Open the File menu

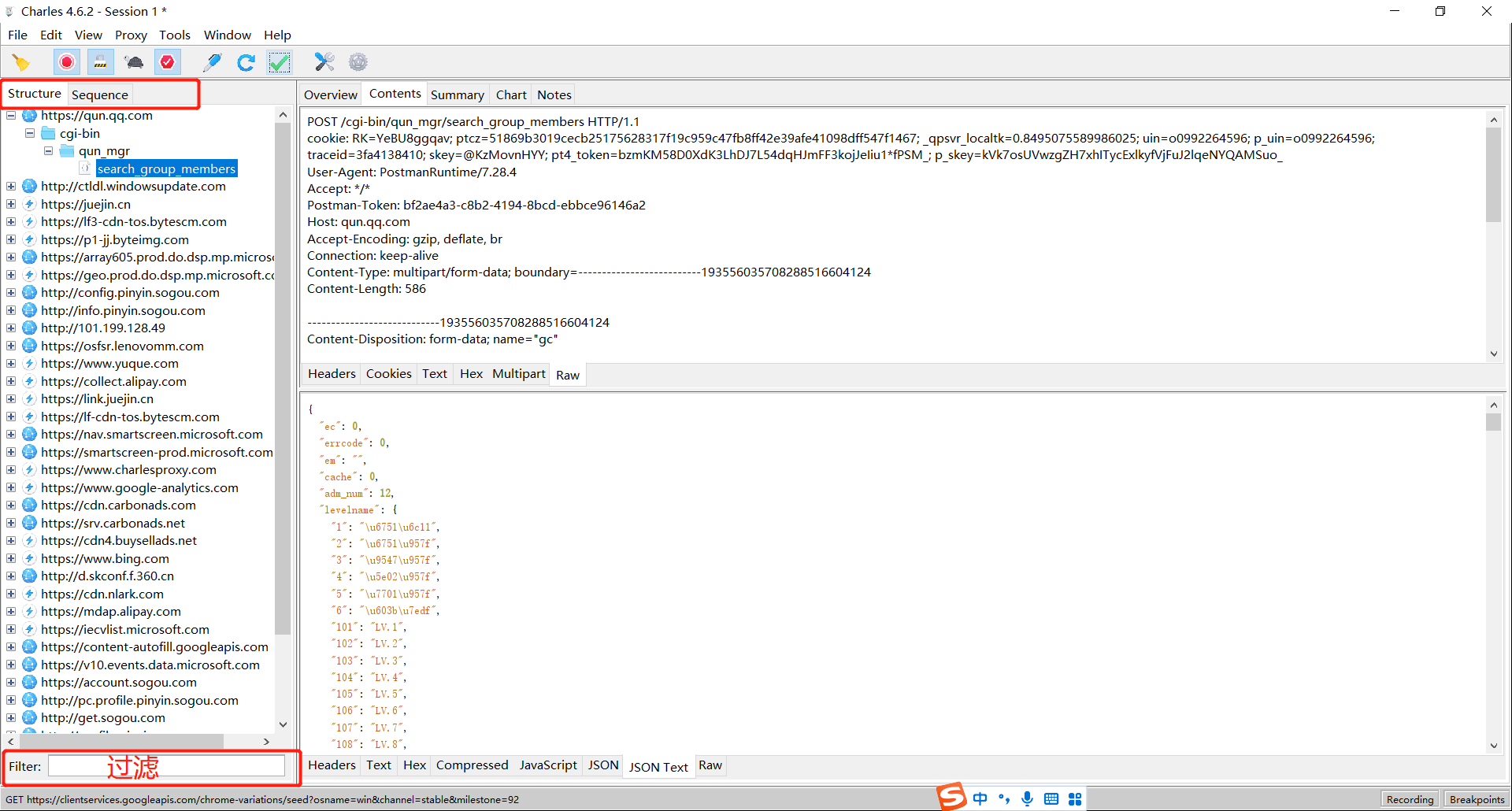[x=17, y=35]
